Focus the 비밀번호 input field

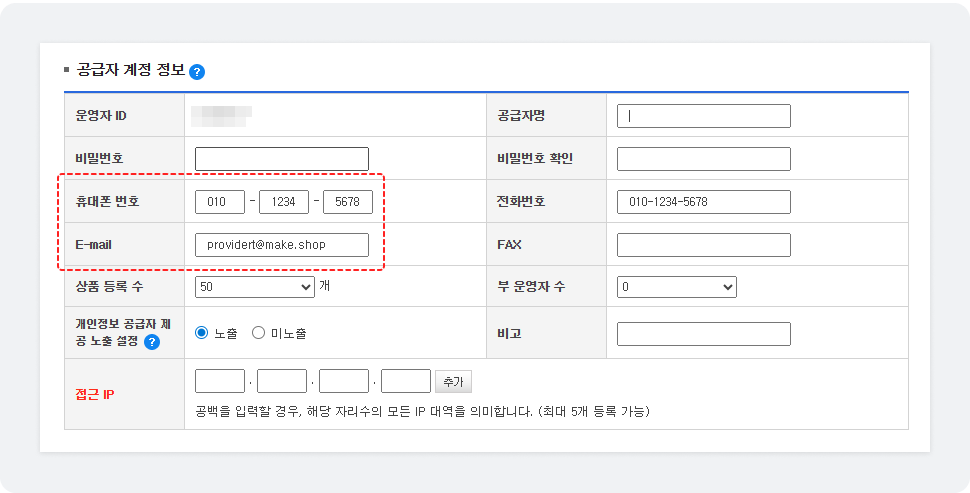282,159
